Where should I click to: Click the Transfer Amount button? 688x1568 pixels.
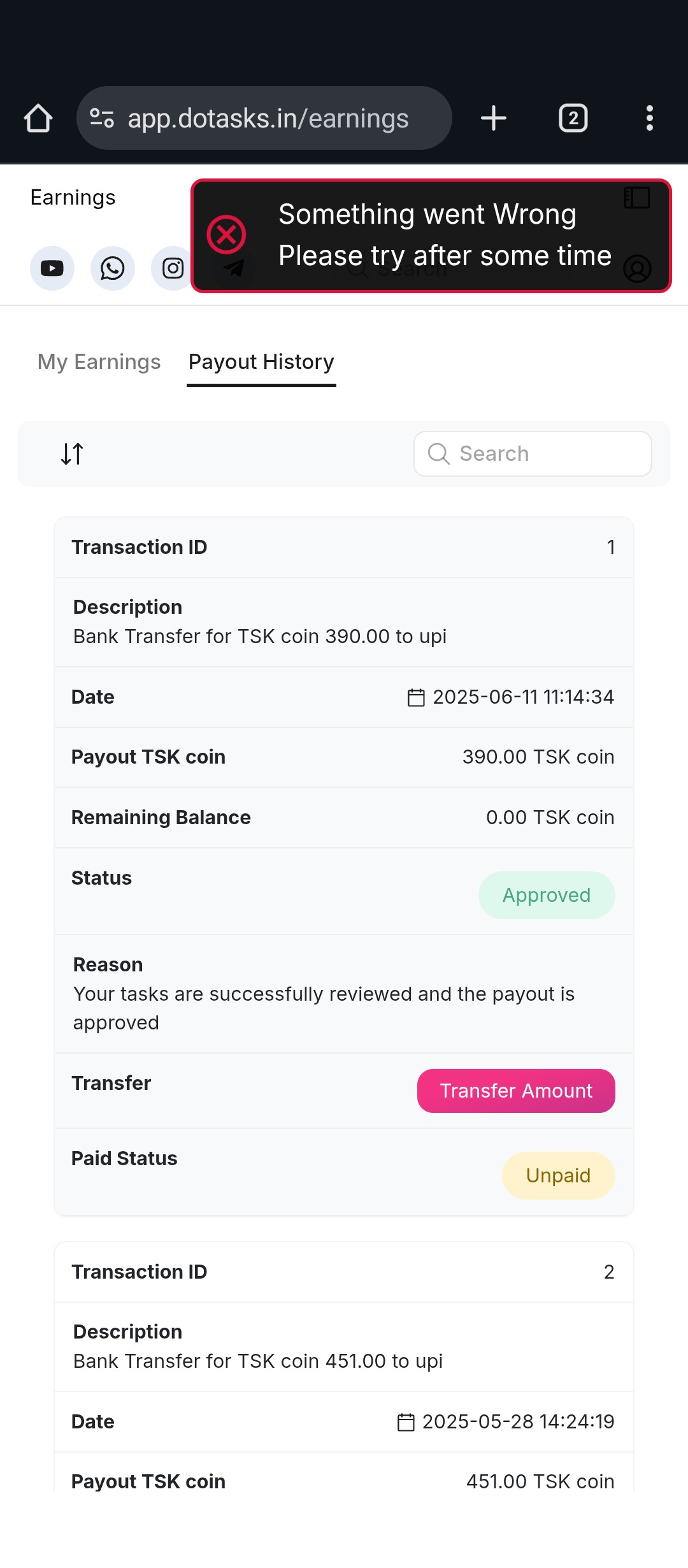516,1091
